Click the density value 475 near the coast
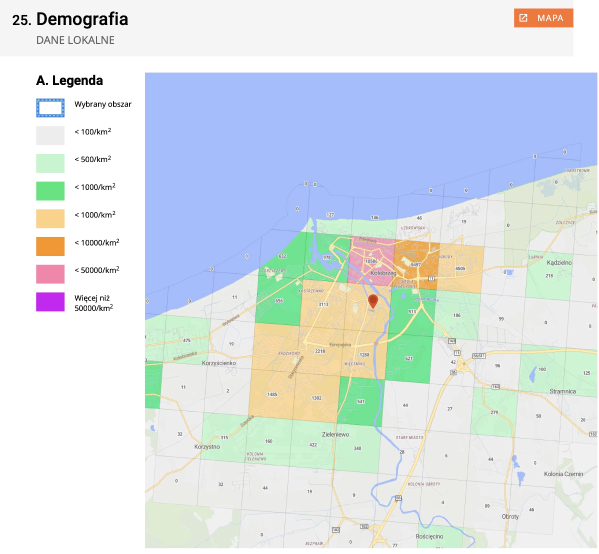 click(x=186, y=340)
